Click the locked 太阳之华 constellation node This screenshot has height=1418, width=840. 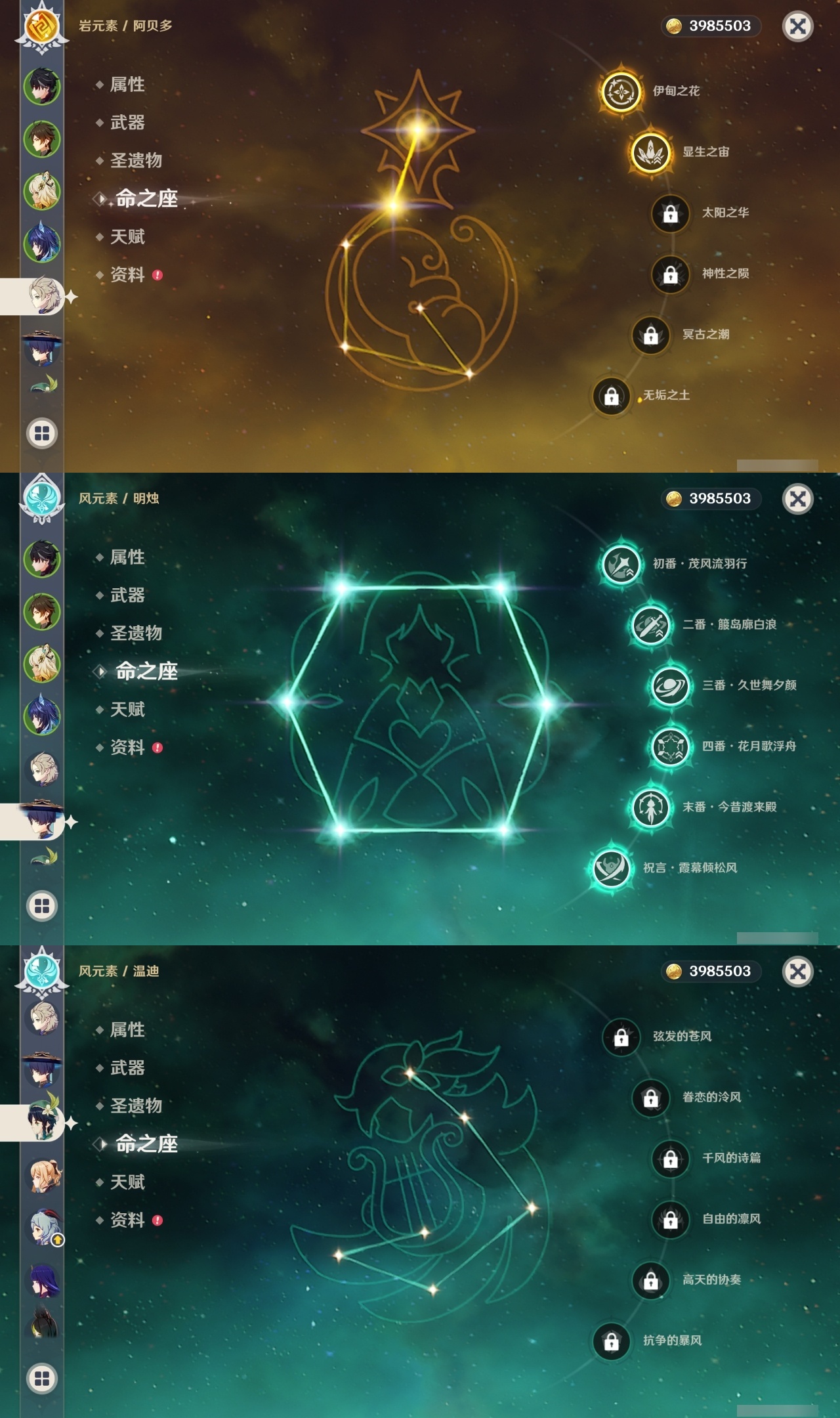pyautogui.click(x=670, y=213)
